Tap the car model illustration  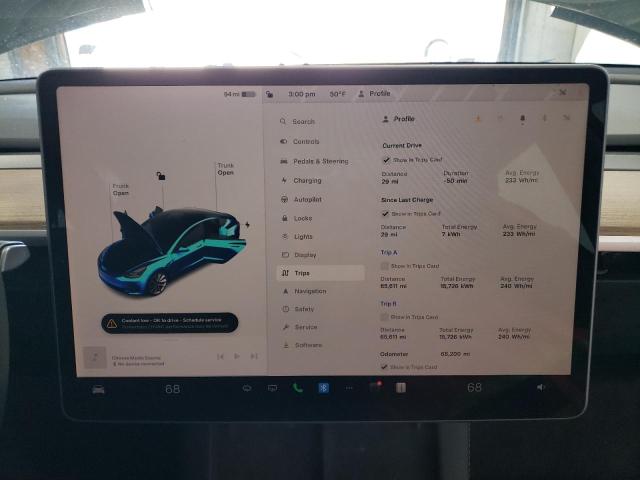(x=171, y=251)
